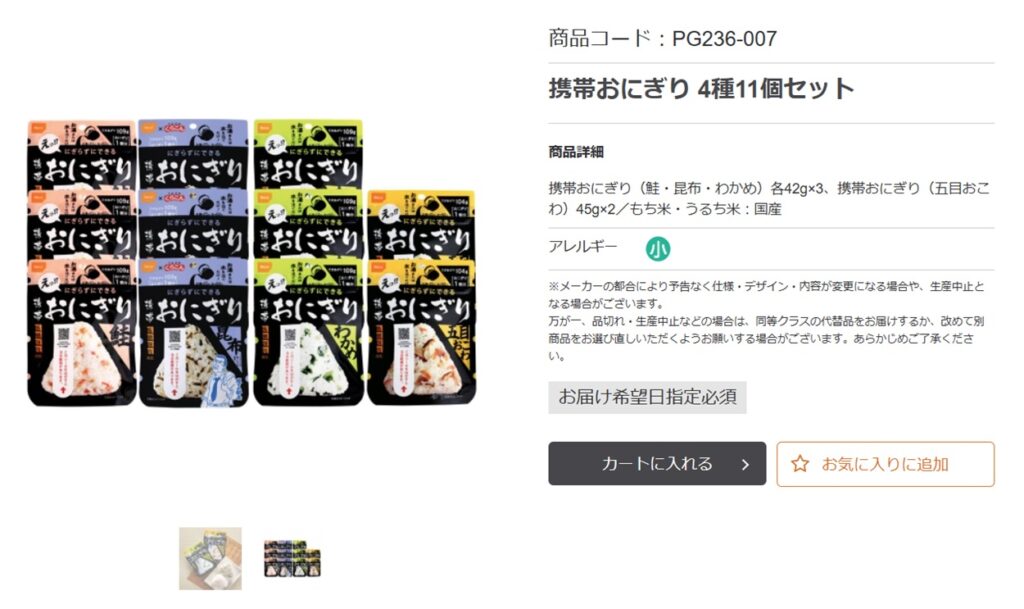Click the green 小 allergy icon
The width and height of the screenshot is (1024, 609).
point(658,249)
